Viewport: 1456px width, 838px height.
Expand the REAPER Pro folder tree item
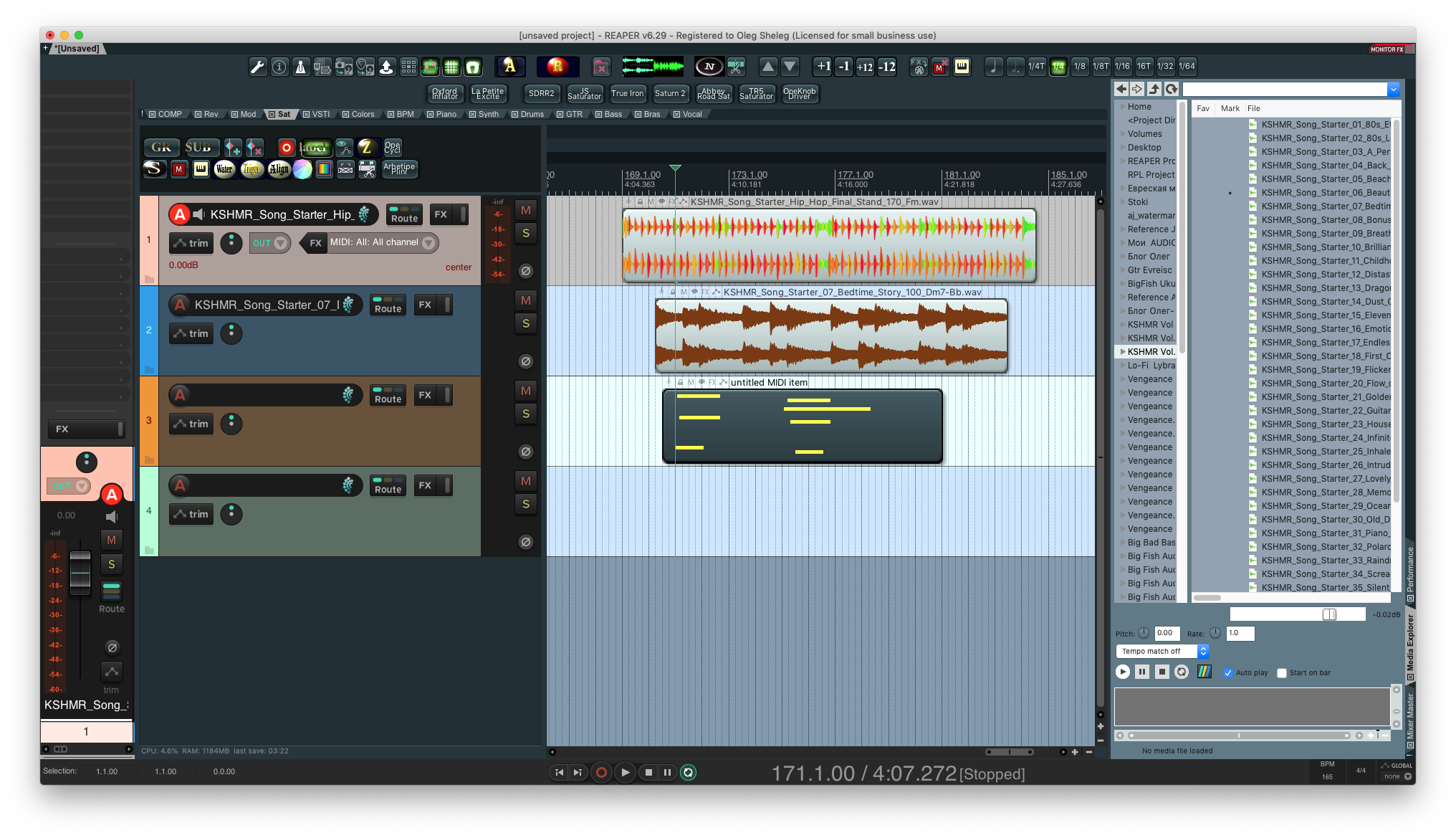[1123, 161]
